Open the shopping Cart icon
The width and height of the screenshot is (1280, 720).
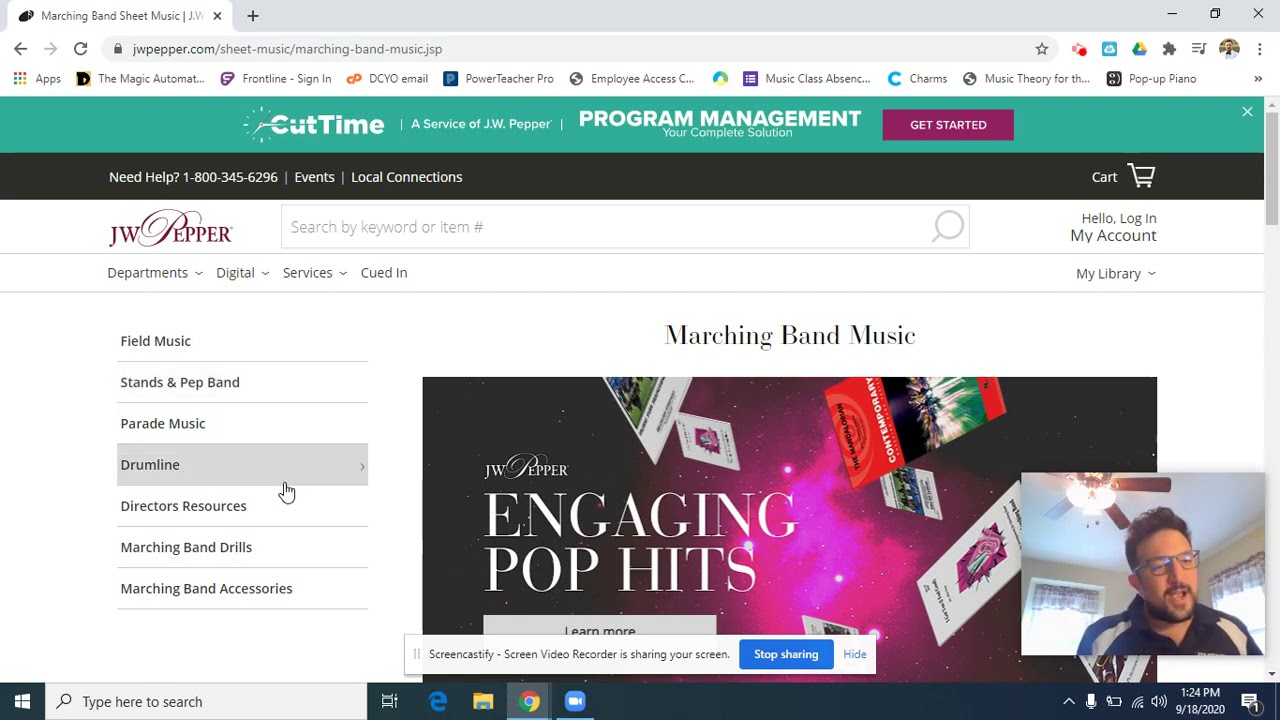click(1141, 176)
